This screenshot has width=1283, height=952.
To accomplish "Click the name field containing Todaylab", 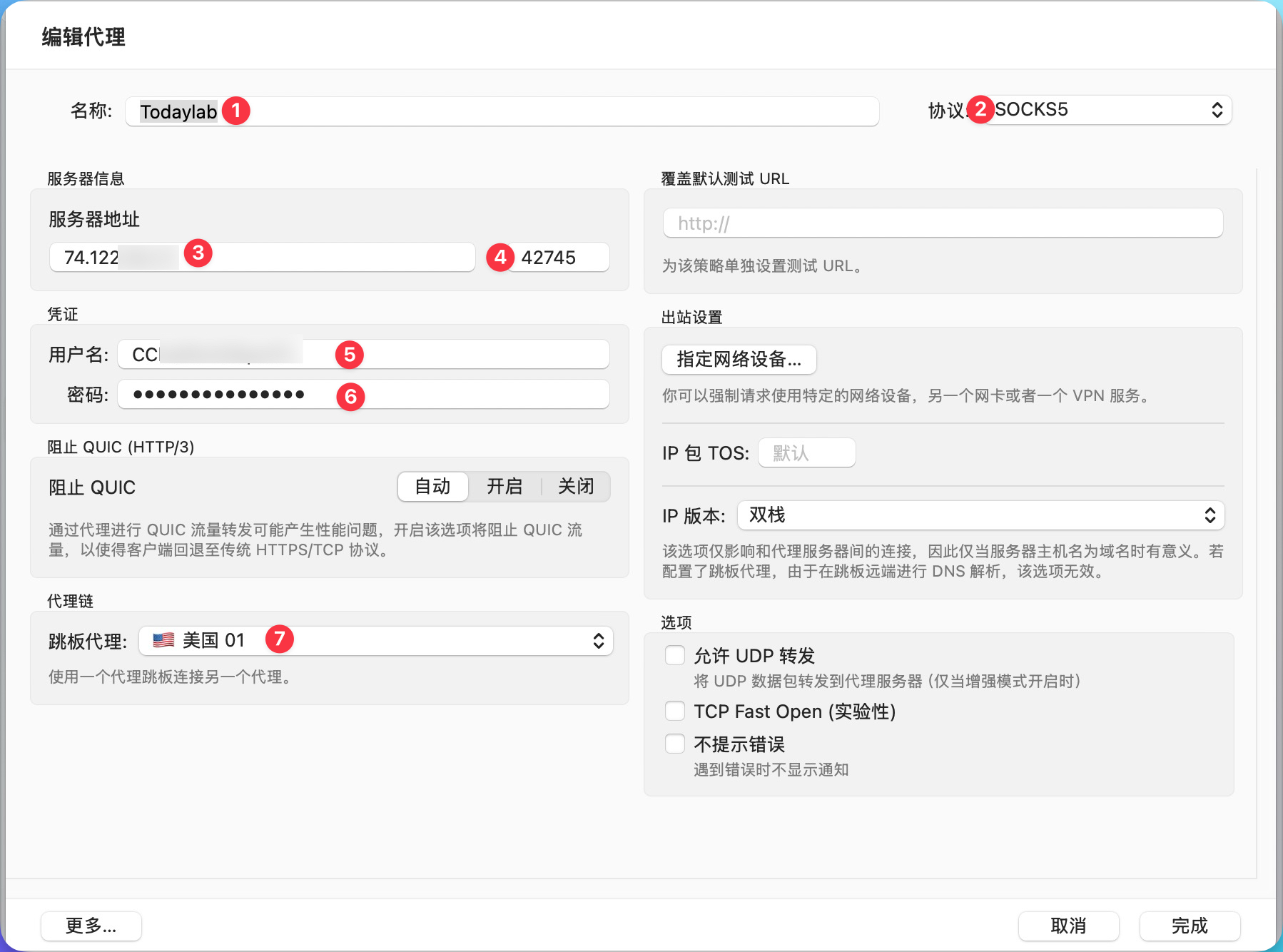I will coord(499,111).
